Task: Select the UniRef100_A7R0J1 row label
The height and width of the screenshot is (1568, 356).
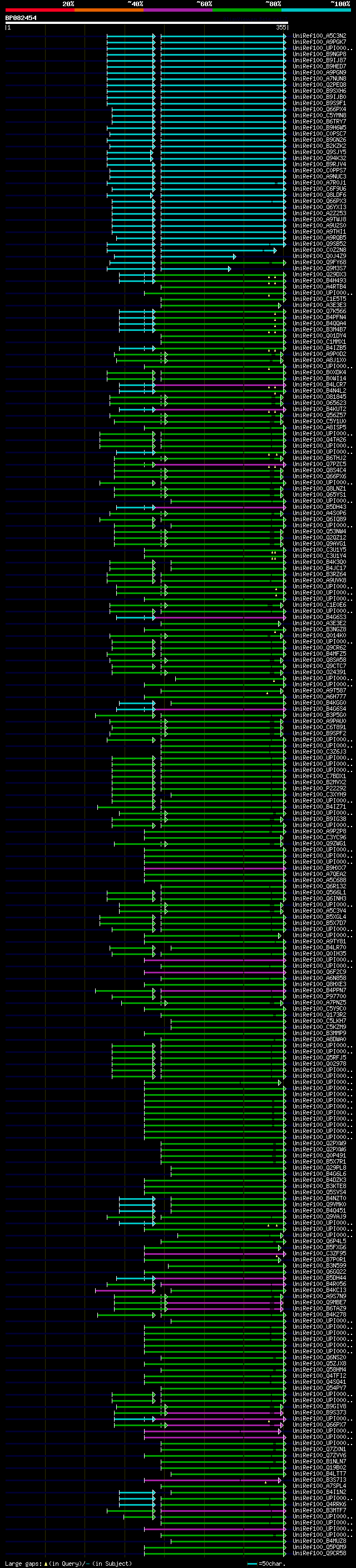Action: [319, 182]
